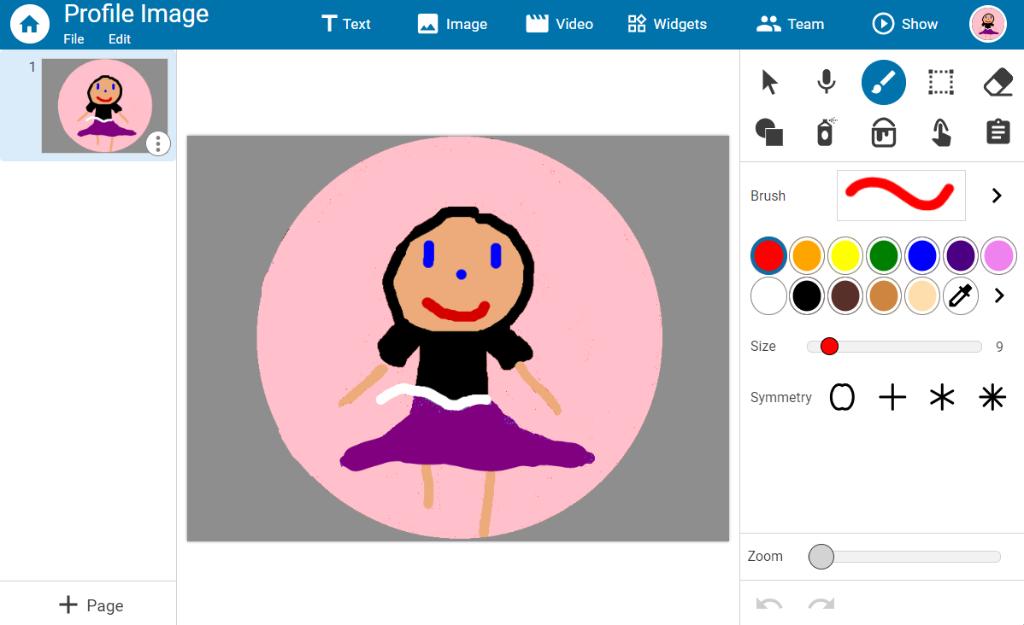This screenshot has width=1024, height=625.
Task: Switch to the rectangular Selection tool
Action: (x=942, y=82)
